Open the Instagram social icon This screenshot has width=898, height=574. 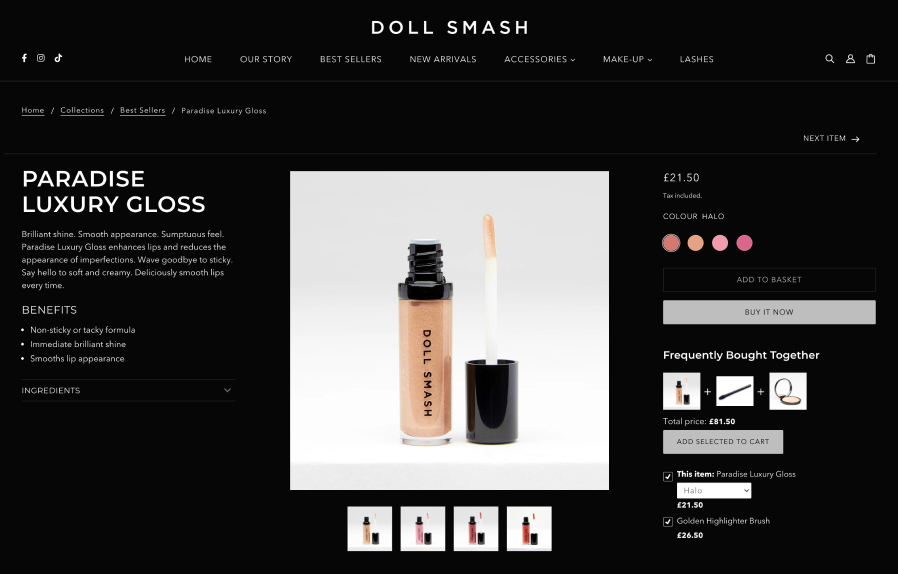41,58
